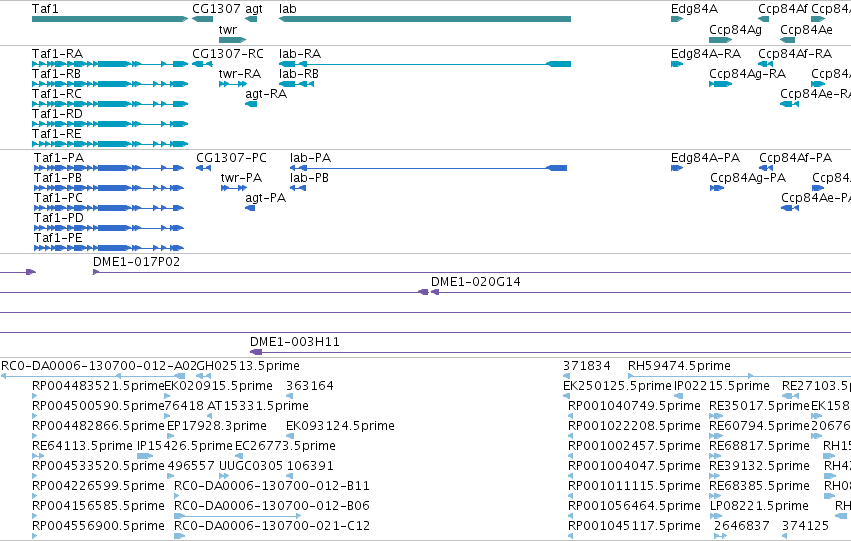Screen dimensions: 851x541
Task: Click the RP001040749.5prime EST label
Action: click(634, 406)
